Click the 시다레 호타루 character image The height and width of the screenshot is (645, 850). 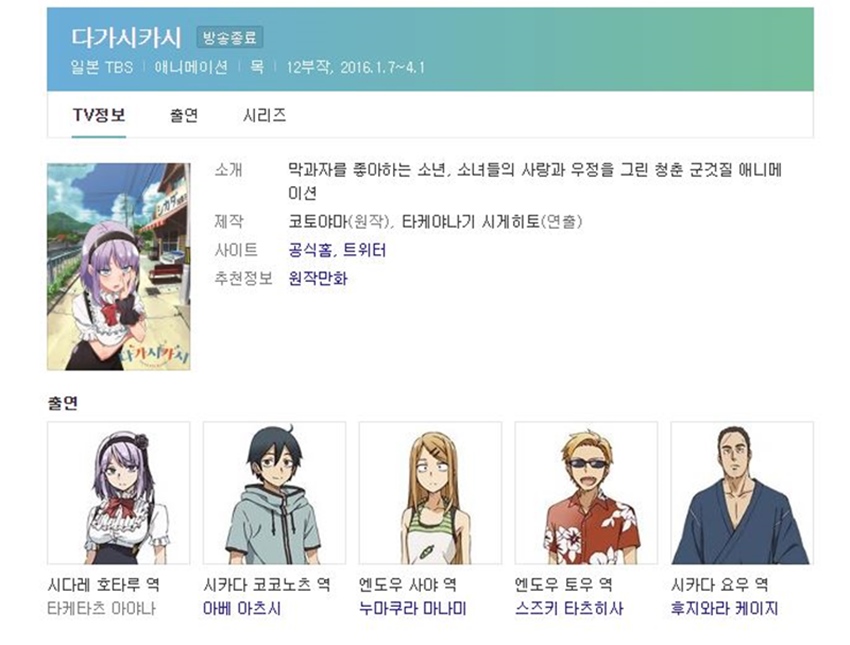coord(119,493)
